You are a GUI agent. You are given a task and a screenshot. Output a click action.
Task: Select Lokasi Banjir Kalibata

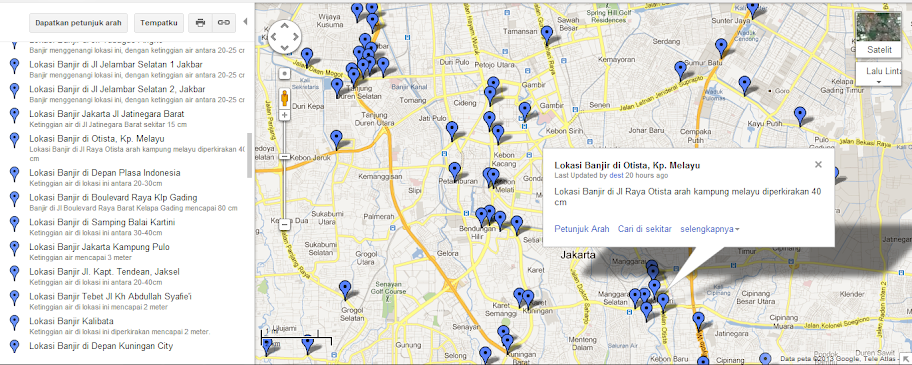pos(72,321)
